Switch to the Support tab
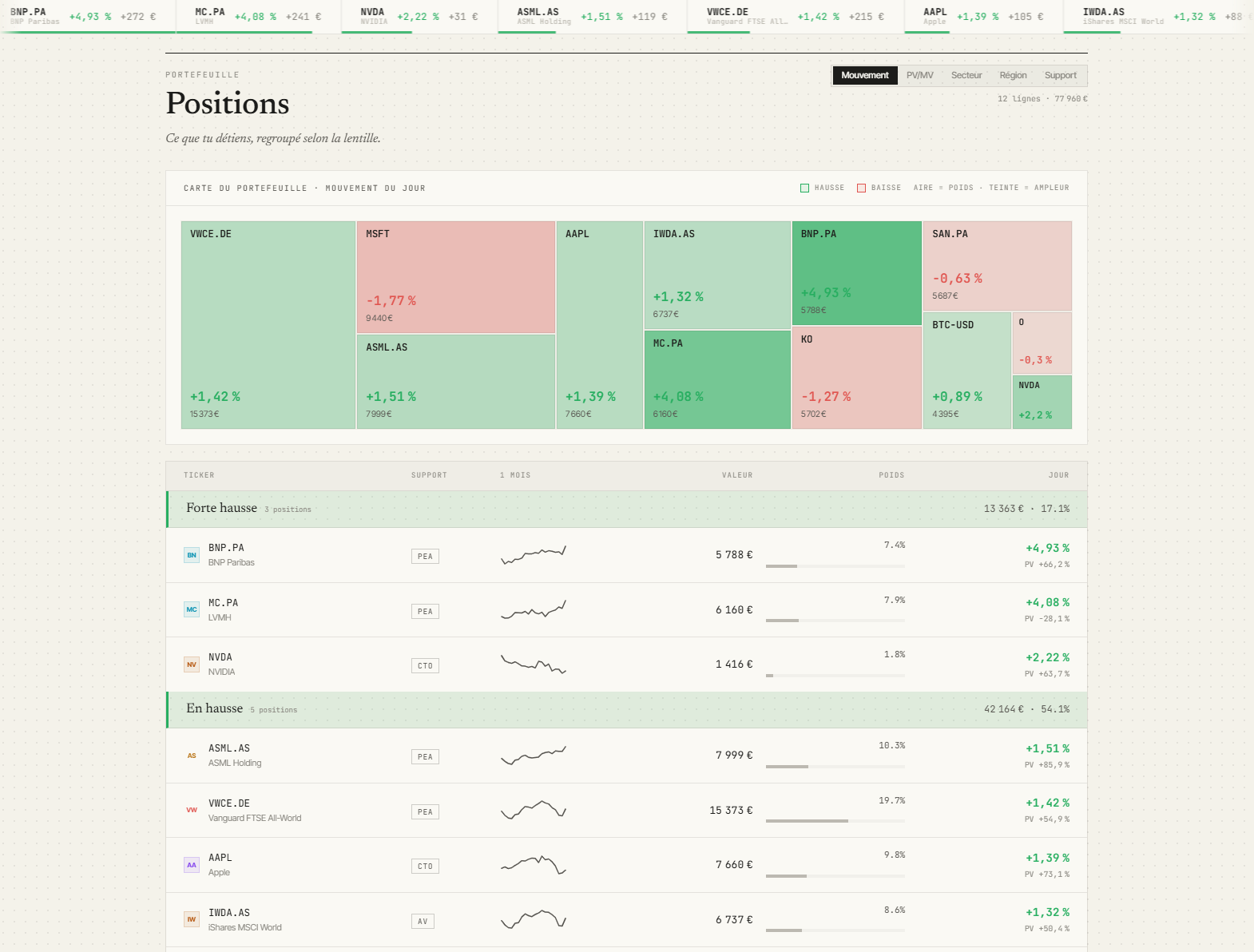 coord(1061,75)
